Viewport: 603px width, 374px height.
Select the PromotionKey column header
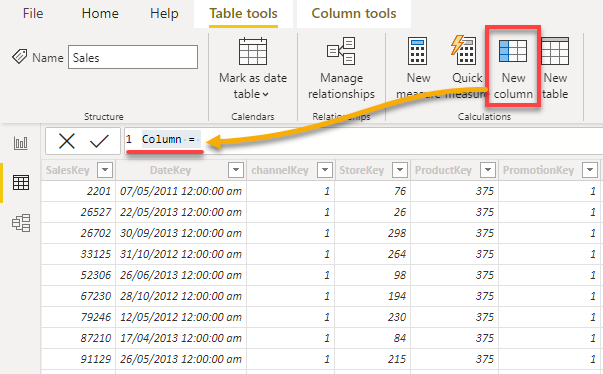click(538, 170)
